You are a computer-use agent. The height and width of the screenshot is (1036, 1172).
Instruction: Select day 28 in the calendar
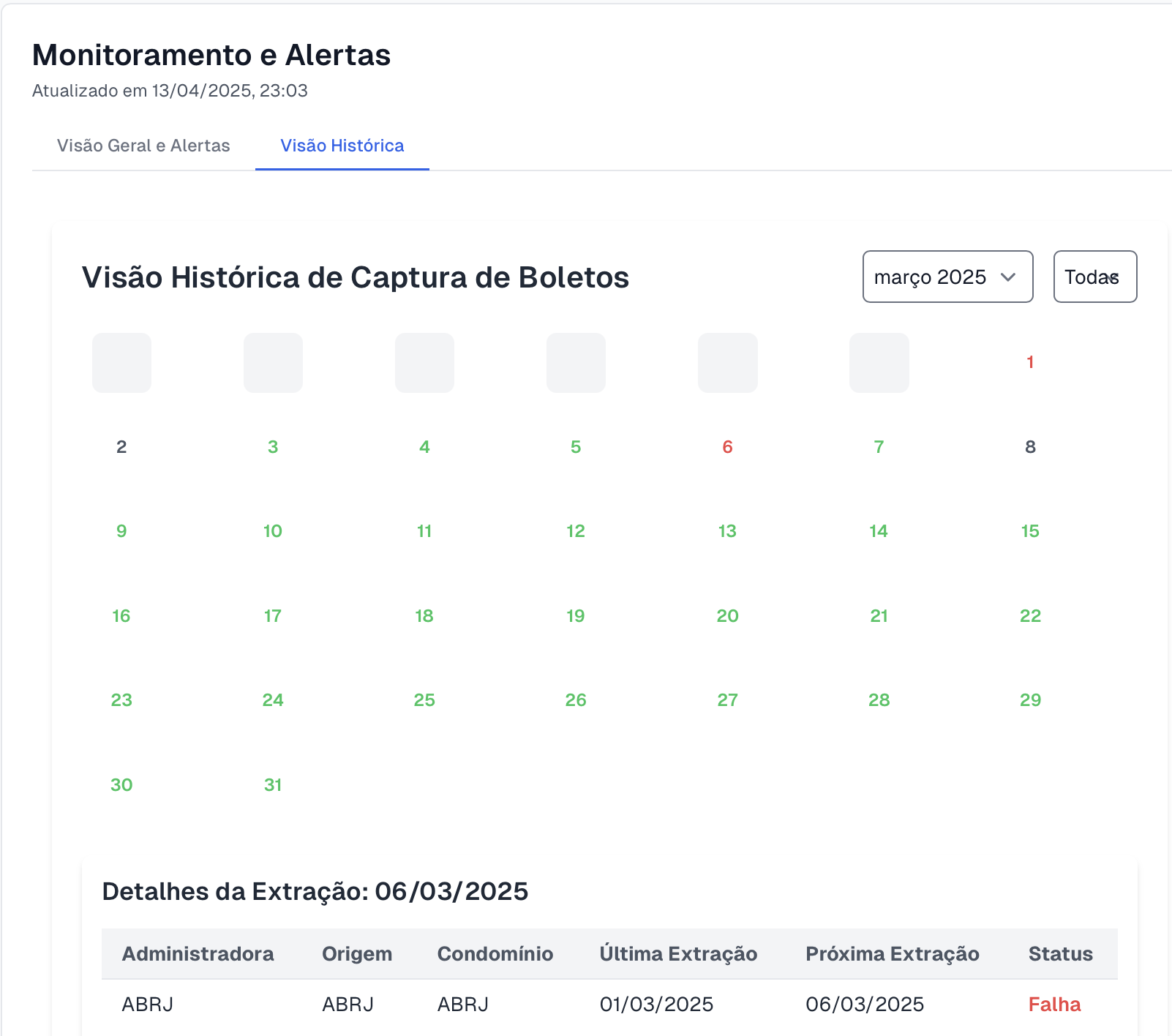(x=879, y=700)
